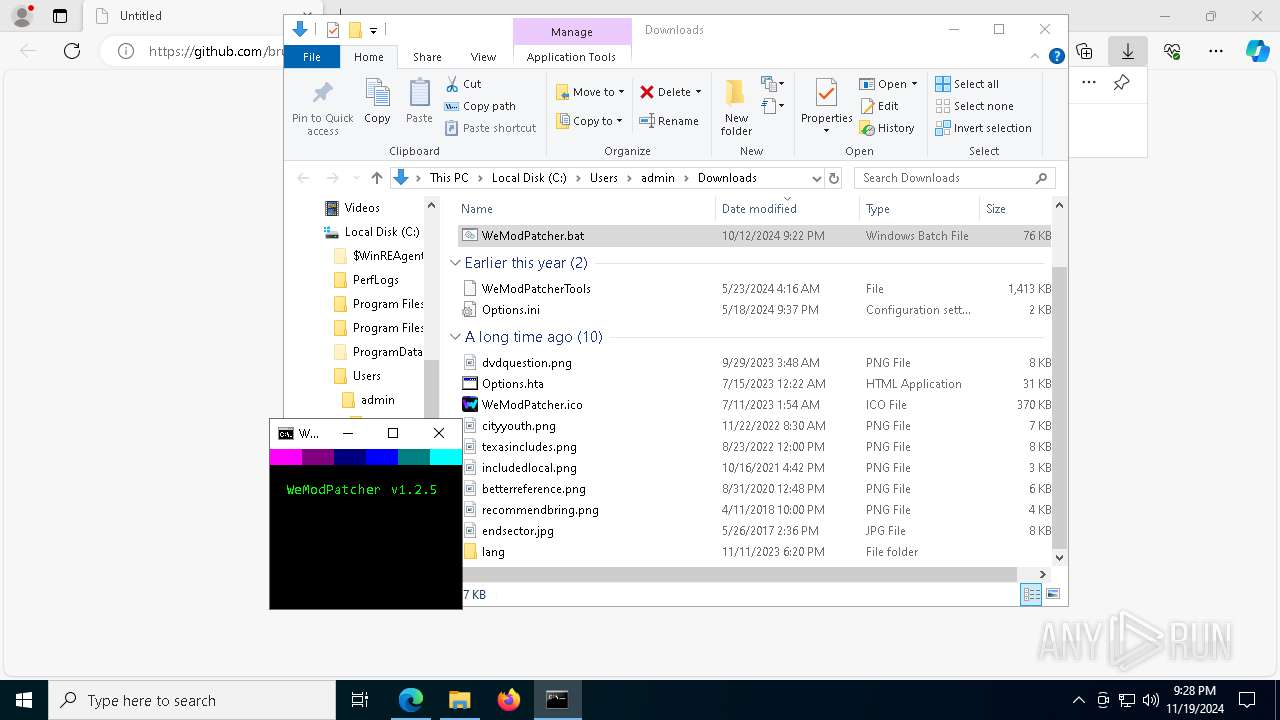
Task: Minimize the ribbon with chevron
Action: 1036,57
